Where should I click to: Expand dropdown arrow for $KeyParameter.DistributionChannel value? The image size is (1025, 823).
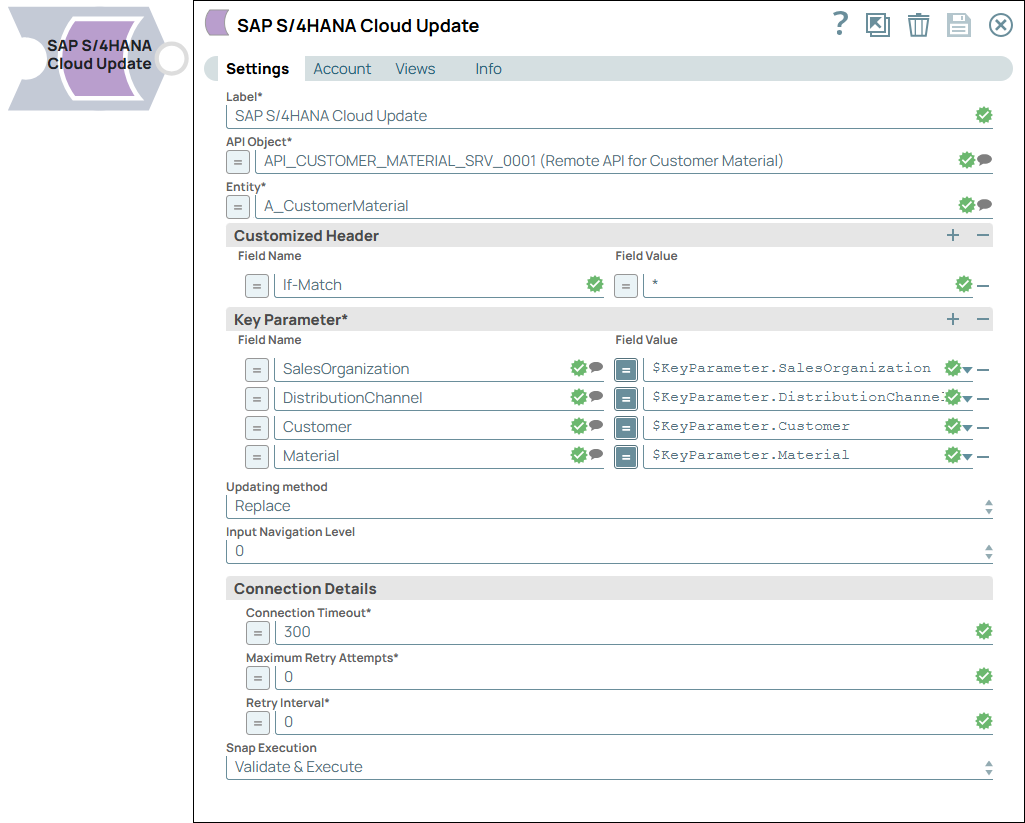[x=967, y=399]
